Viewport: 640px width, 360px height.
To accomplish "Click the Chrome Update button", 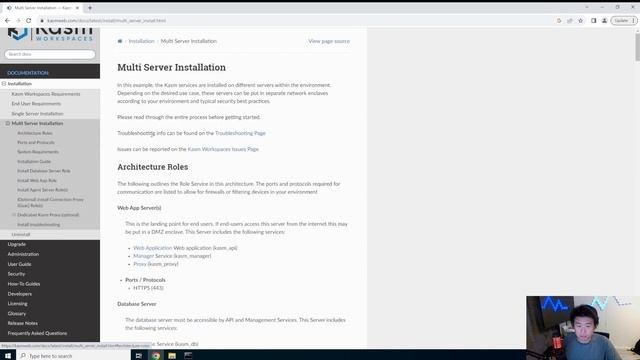I will 623,20.
